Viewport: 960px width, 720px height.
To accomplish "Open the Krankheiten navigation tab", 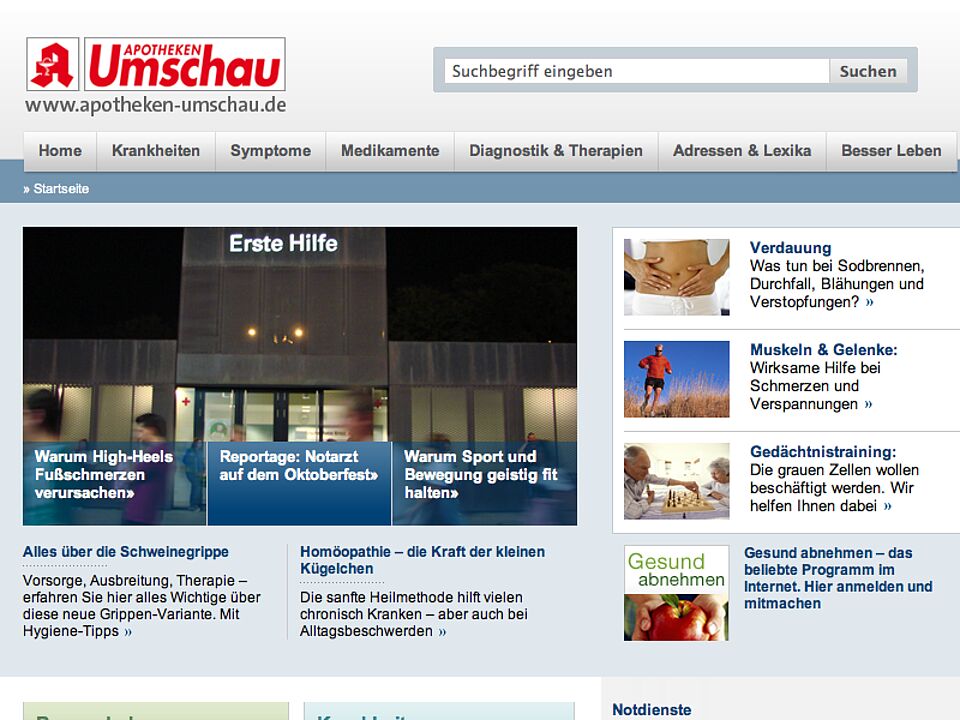I will [156, 151].
